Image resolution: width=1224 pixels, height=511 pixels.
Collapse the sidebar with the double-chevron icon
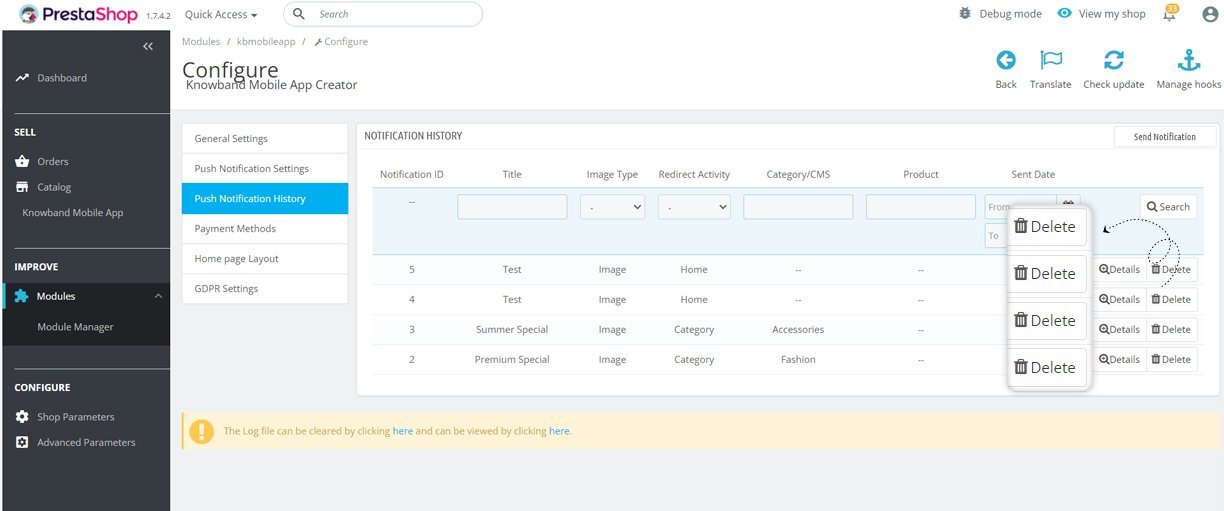pos(148,47)
